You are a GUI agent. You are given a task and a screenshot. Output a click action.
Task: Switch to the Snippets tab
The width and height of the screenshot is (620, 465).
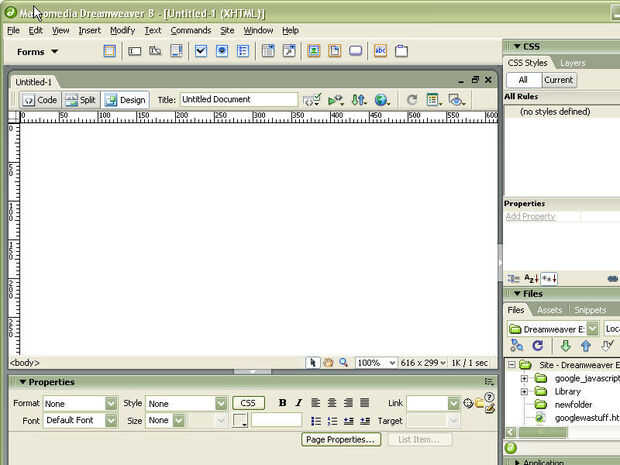tap(590, 310)
